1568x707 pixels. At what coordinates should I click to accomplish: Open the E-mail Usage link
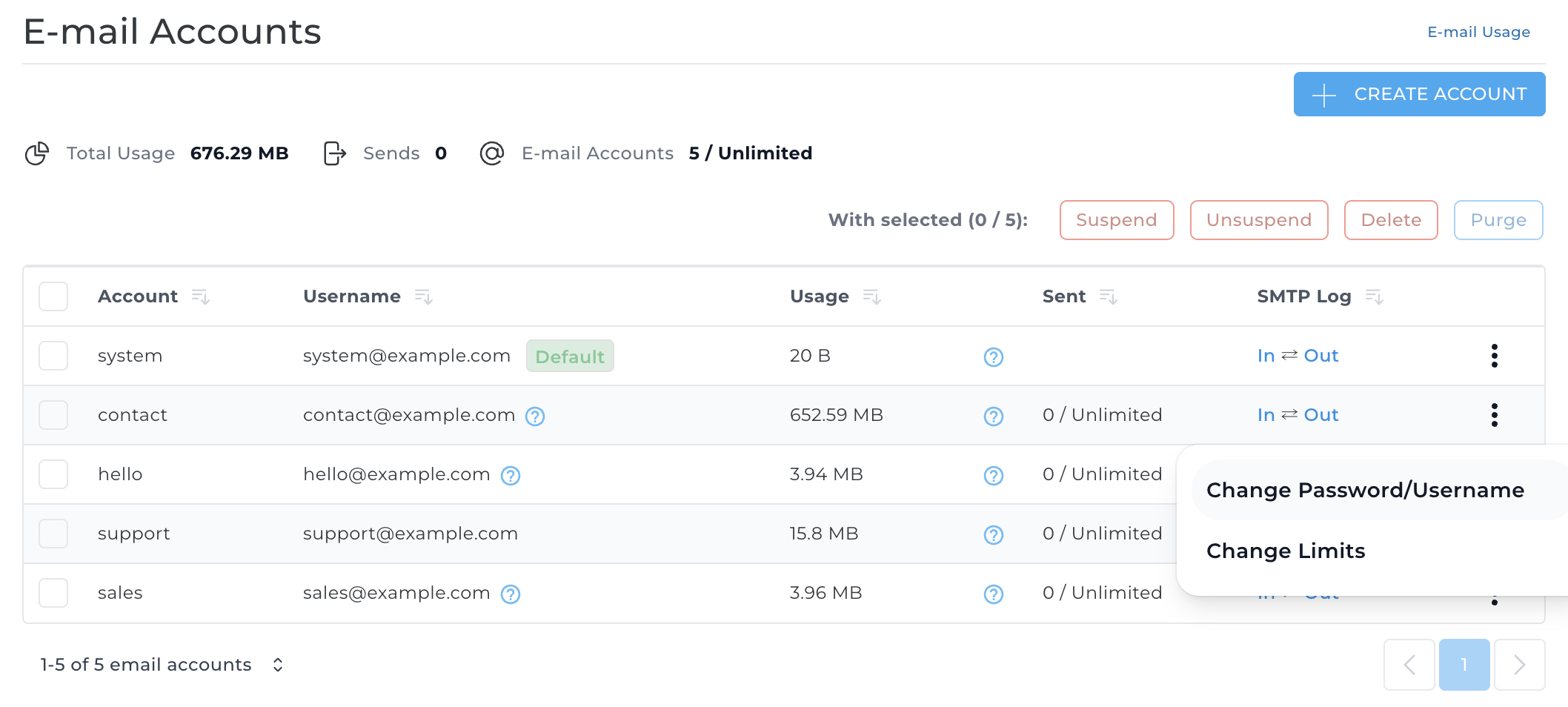click(x=1478, y=32)
